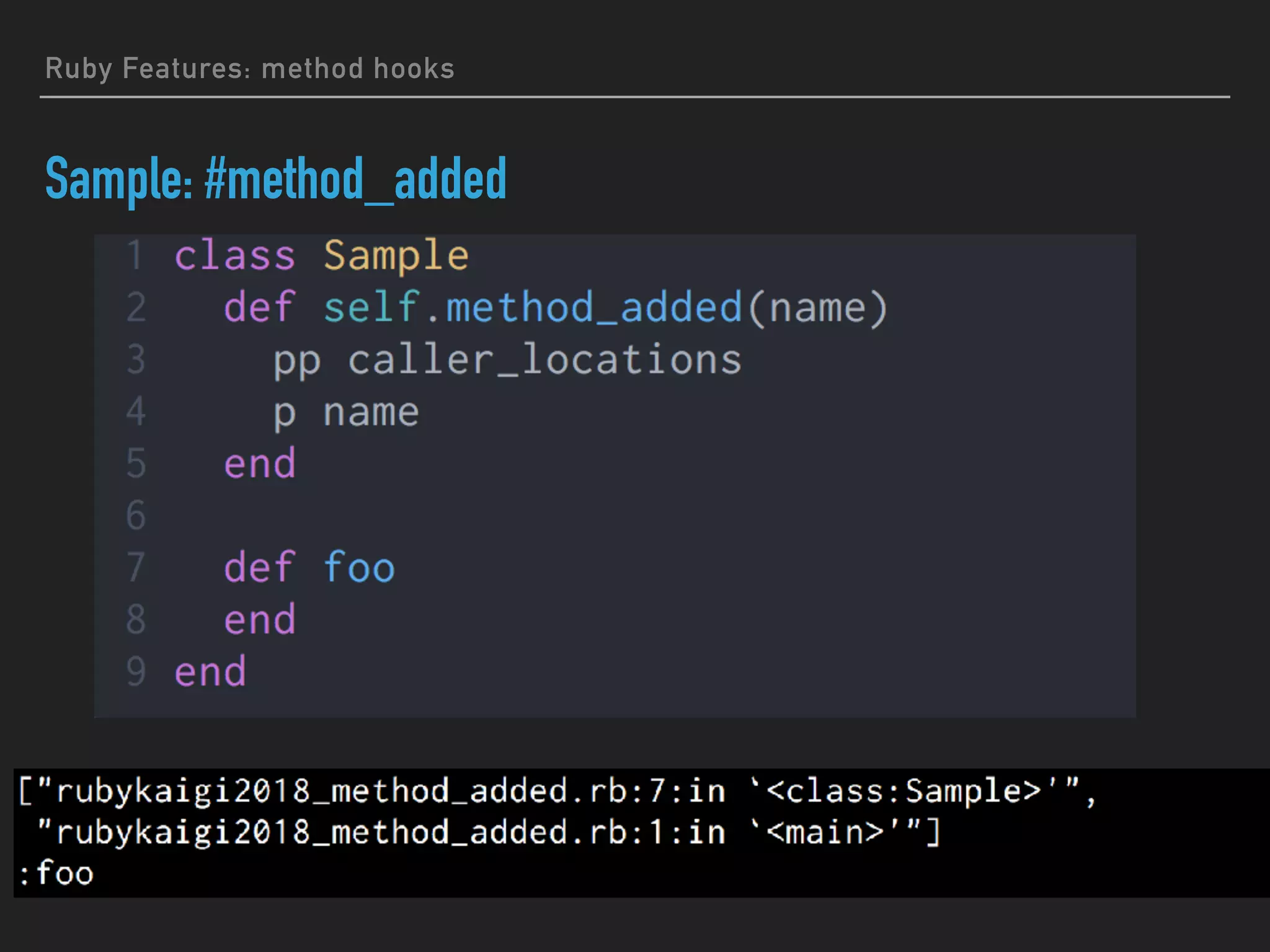The width and height of the screenshot is (1270, 952).
Task: Click '<class:Sample>' in the terminal output
Action: (x=904, y=791)
